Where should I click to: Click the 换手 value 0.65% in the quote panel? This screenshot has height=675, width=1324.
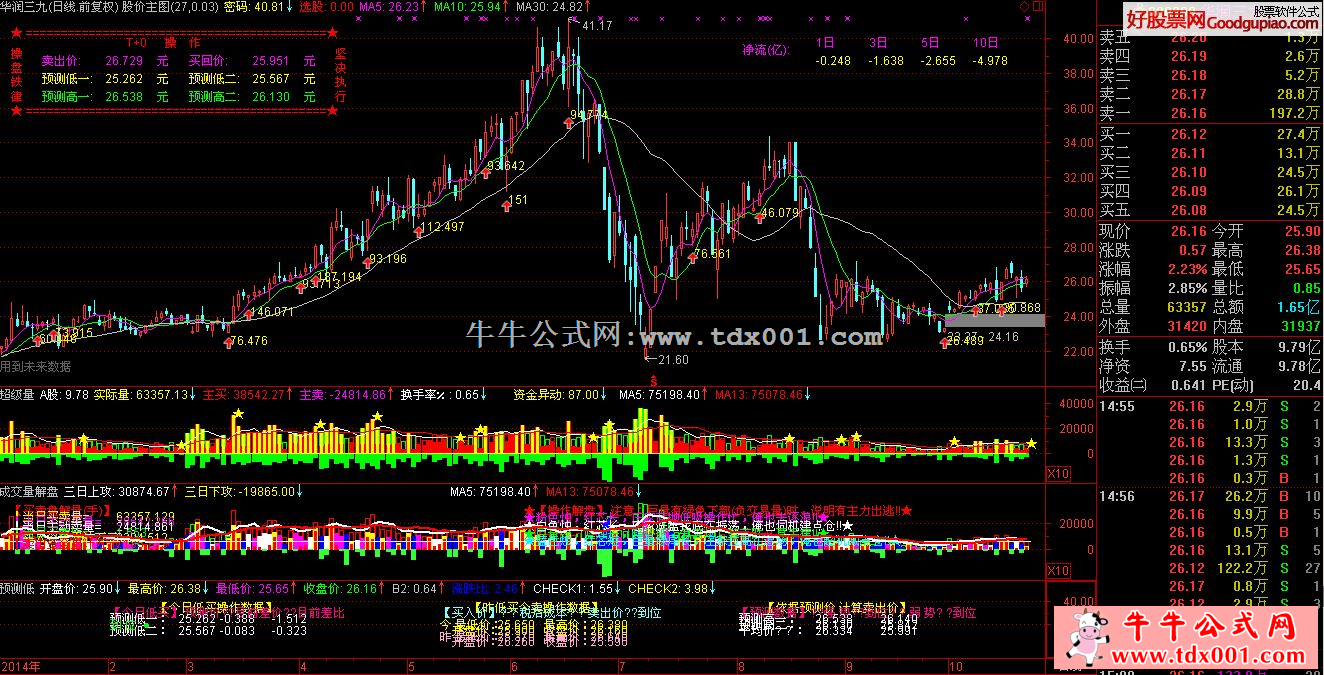[1186, 347]
